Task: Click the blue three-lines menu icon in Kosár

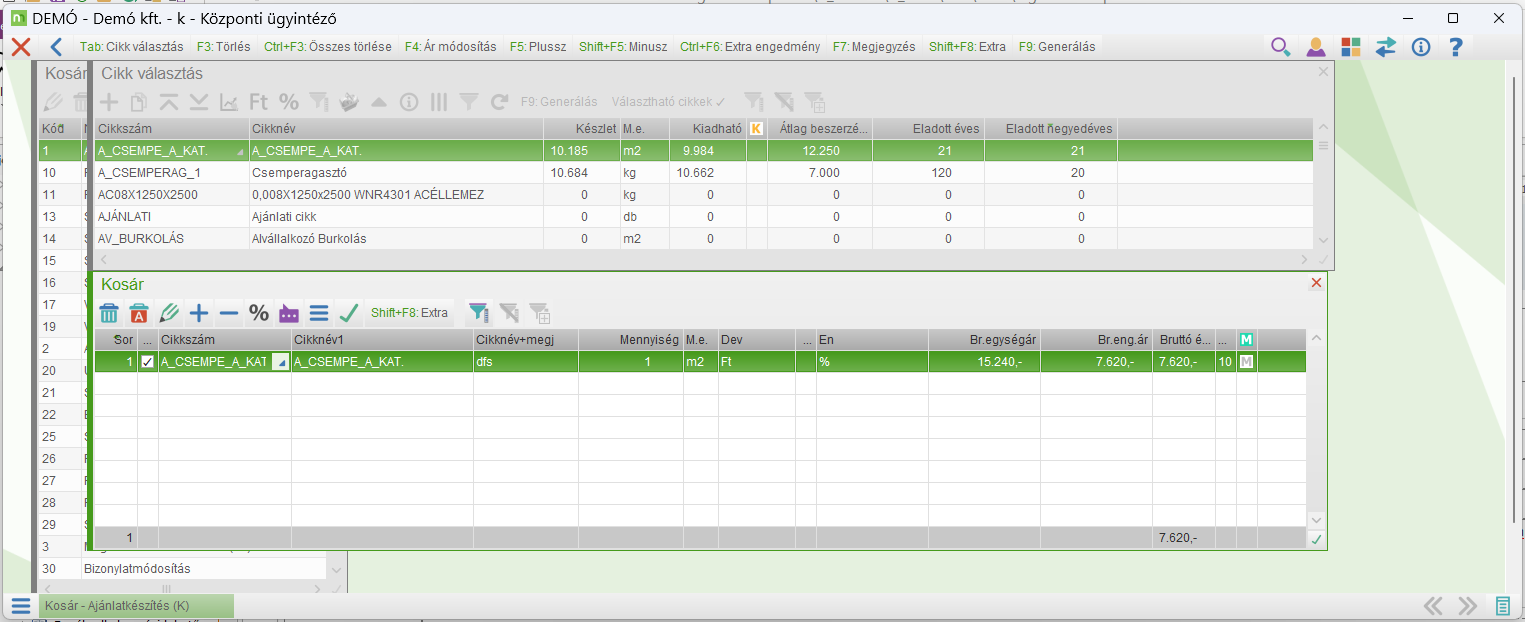Action: tap(319, 313)
